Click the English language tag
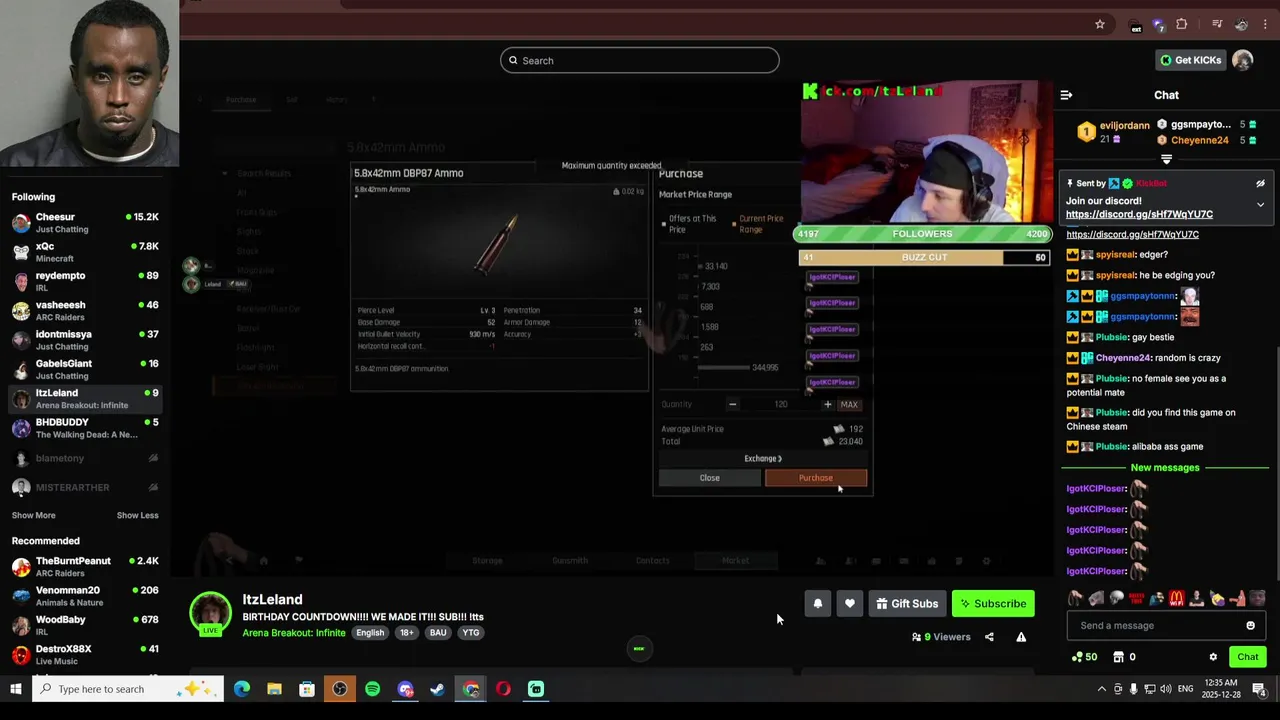Screen dimensions: 1280x720 pos(370,633)
